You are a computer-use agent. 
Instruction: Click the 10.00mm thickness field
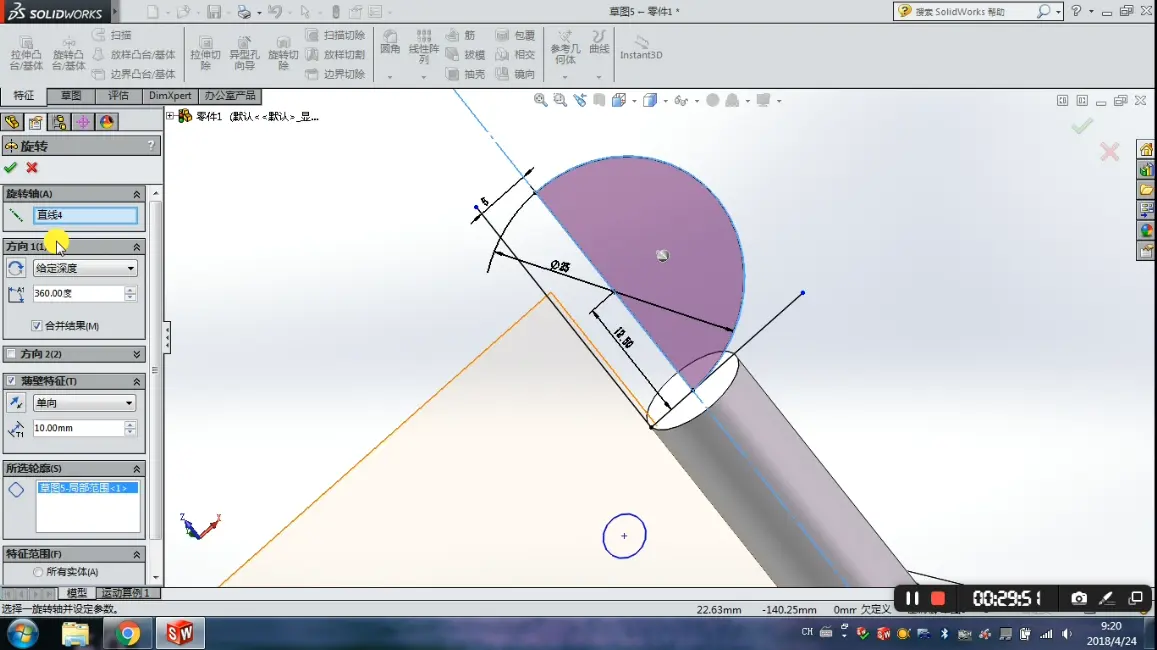coord(78,428)
